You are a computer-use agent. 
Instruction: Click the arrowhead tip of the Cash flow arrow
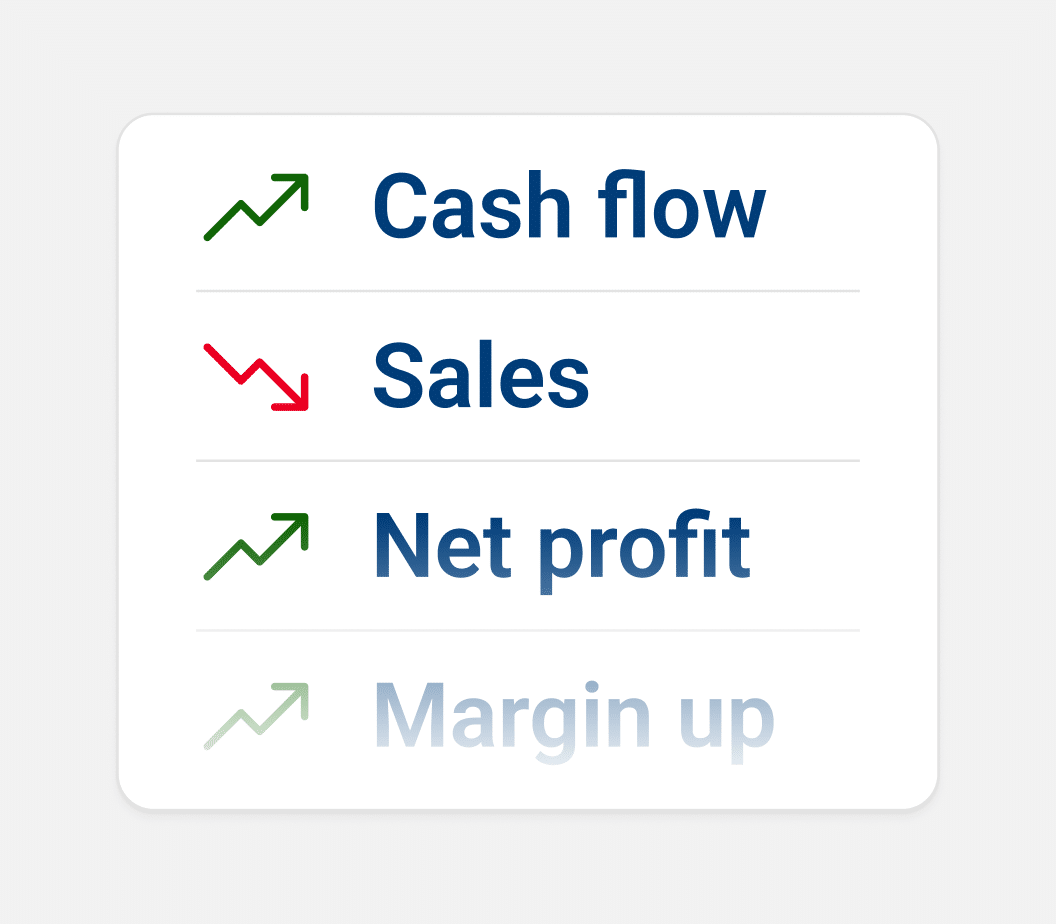(x=299, y=183)
